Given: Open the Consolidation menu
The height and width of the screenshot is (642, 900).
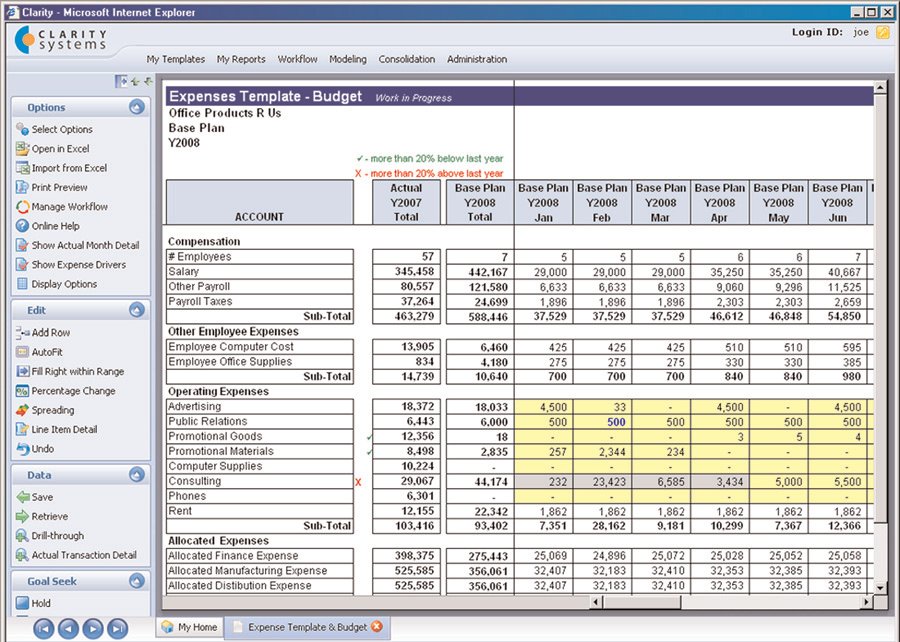Looking at the screenshot, I should click(407, 59).
